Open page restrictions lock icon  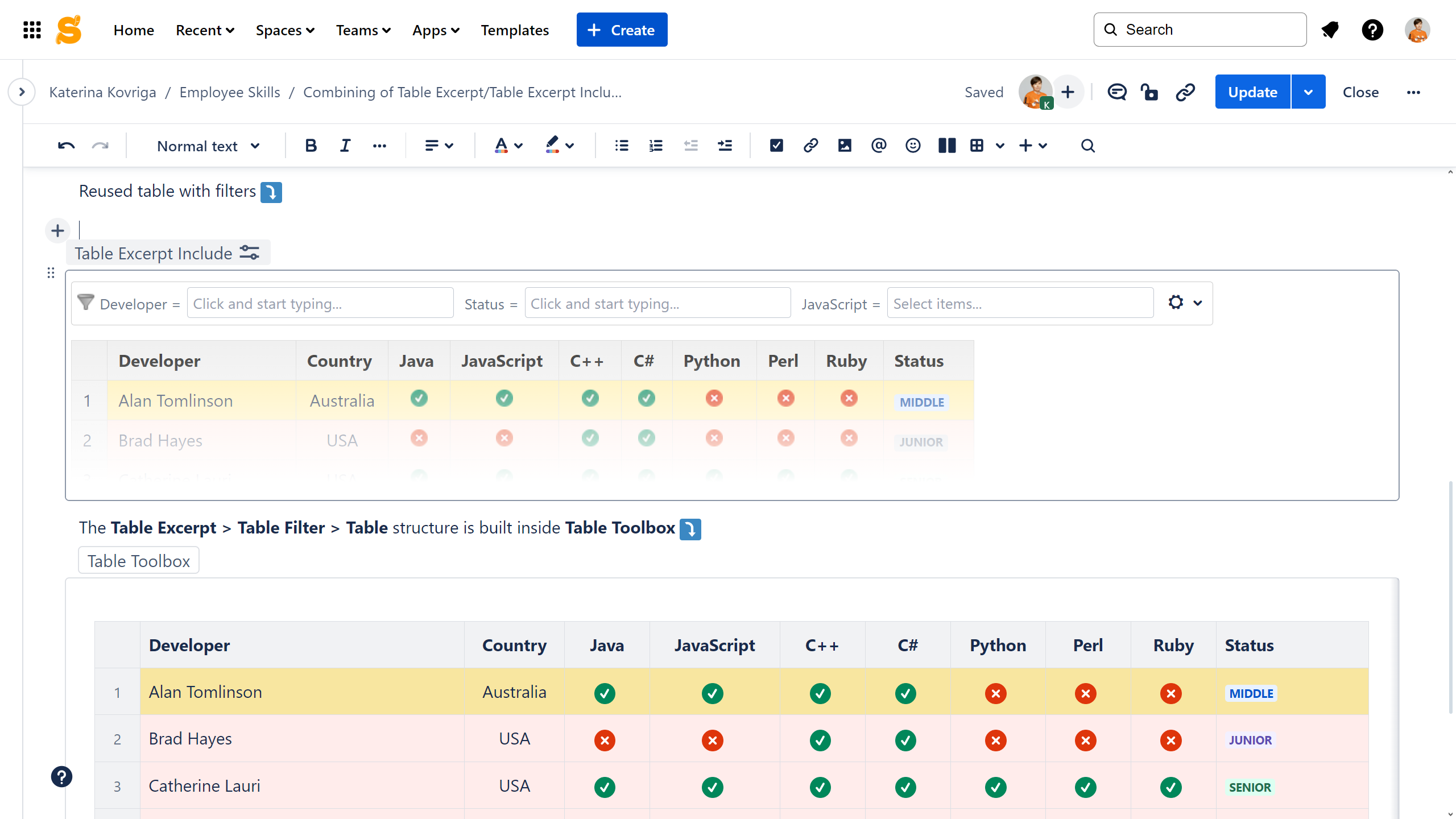pyautogui.click(x=1149, y=92)
